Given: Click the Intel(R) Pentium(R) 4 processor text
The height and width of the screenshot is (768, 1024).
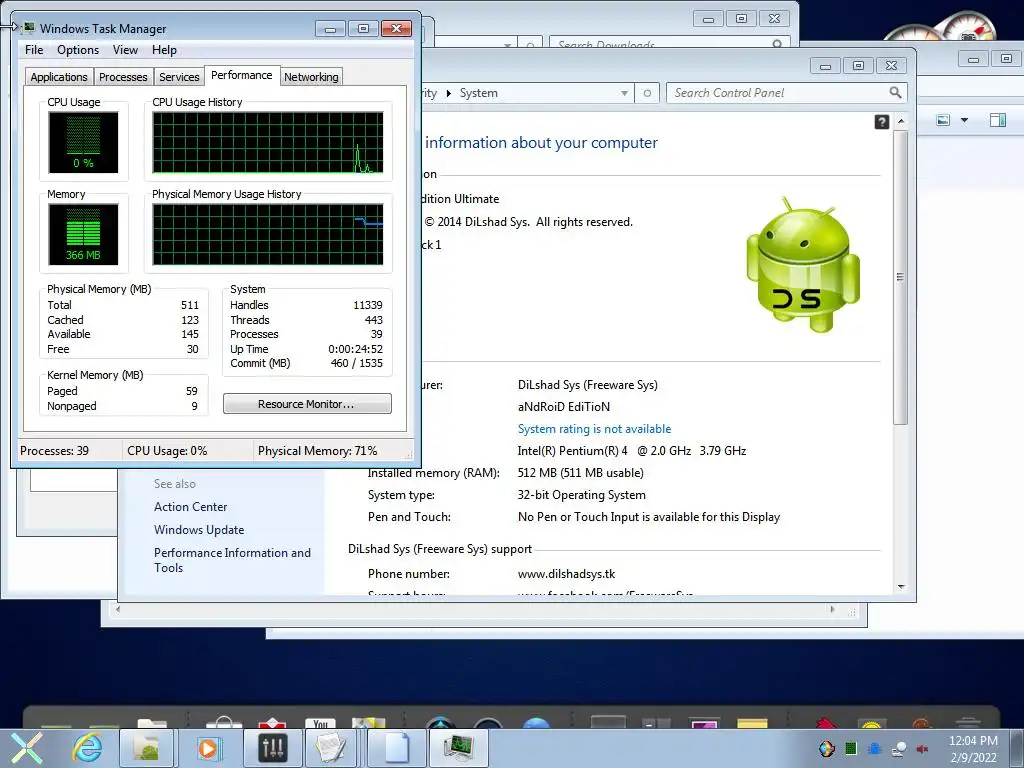Looking at the screenshot, I should (x=632, y=451).
